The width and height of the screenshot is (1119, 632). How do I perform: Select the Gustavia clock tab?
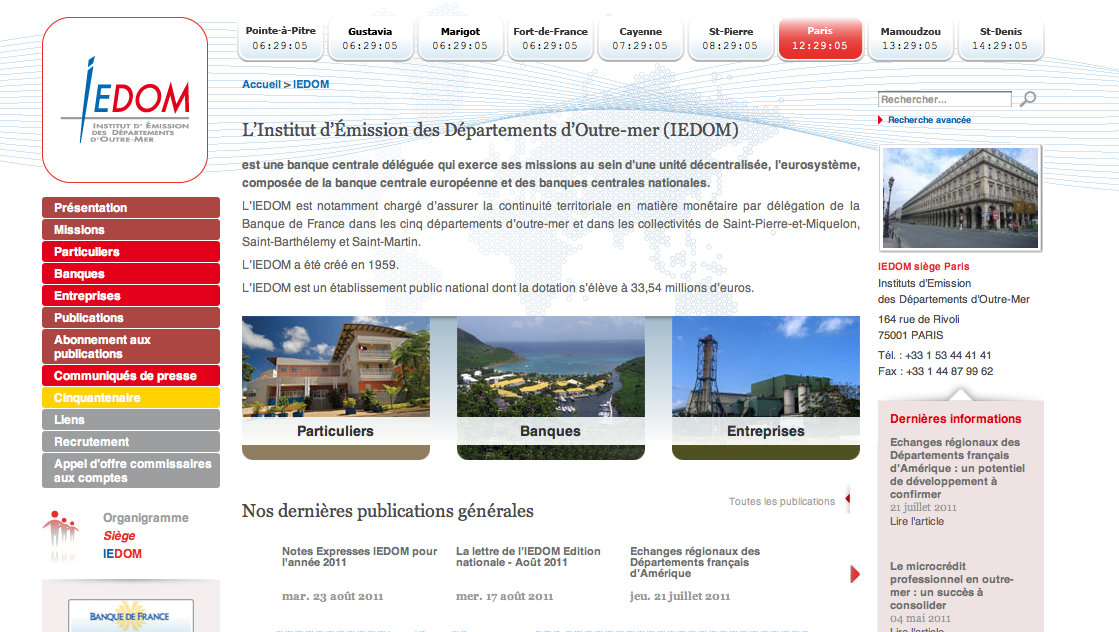tap(370, 39)
